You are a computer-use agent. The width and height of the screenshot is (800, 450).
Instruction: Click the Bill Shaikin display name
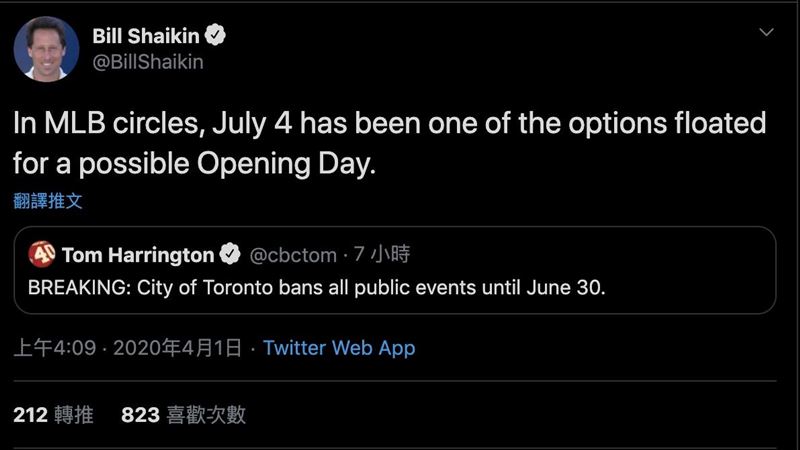tap(146, 36)
